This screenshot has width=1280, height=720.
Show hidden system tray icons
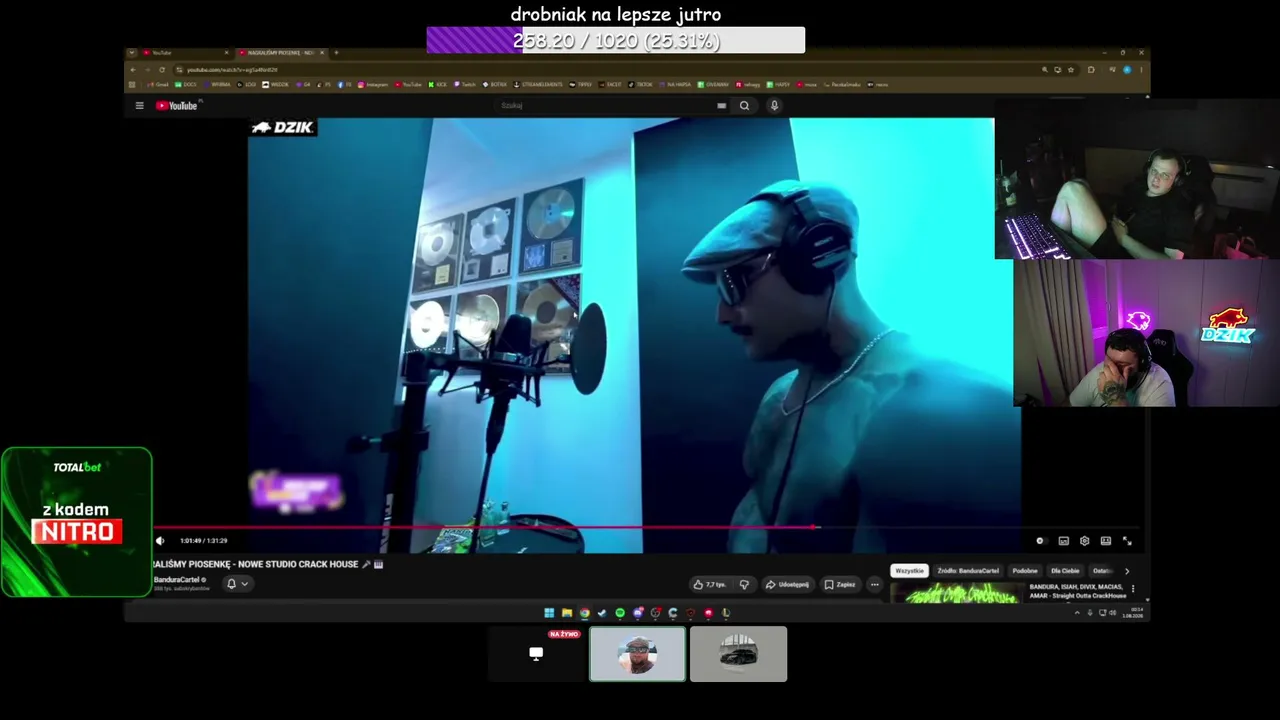1077,613
